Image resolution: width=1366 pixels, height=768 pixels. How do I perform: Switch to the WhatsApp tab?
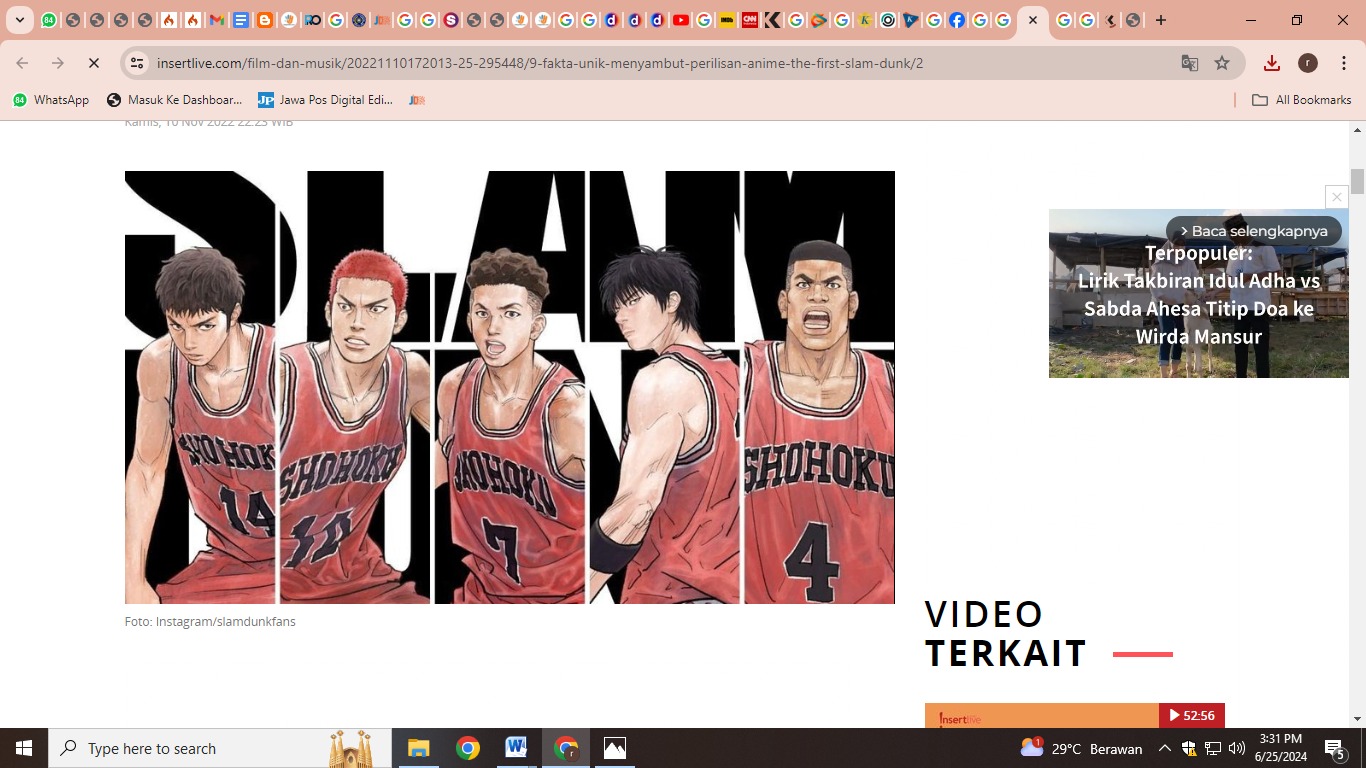click(x=48, y=20)
